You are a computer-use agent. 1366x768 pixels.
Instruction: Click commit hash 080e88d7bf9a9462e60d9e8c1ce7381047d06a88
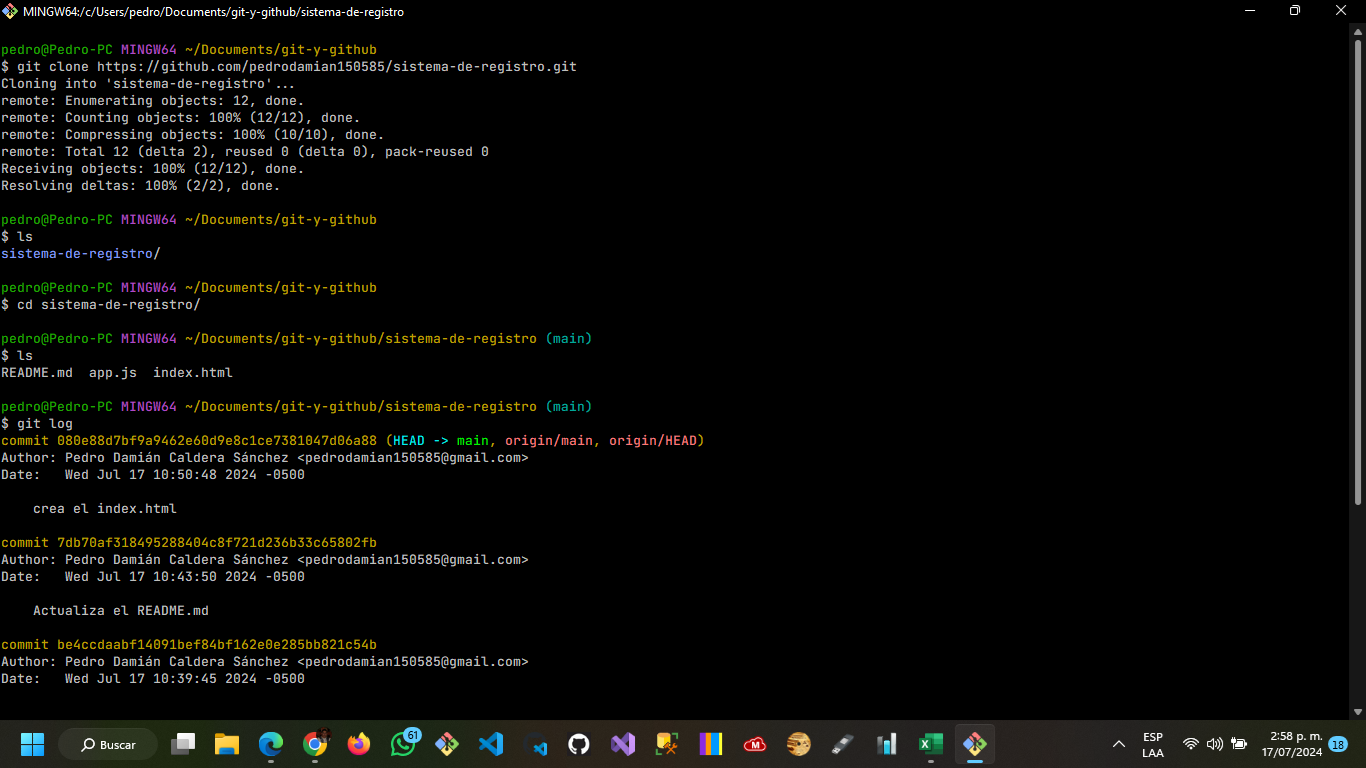click(x=217, y=441)
